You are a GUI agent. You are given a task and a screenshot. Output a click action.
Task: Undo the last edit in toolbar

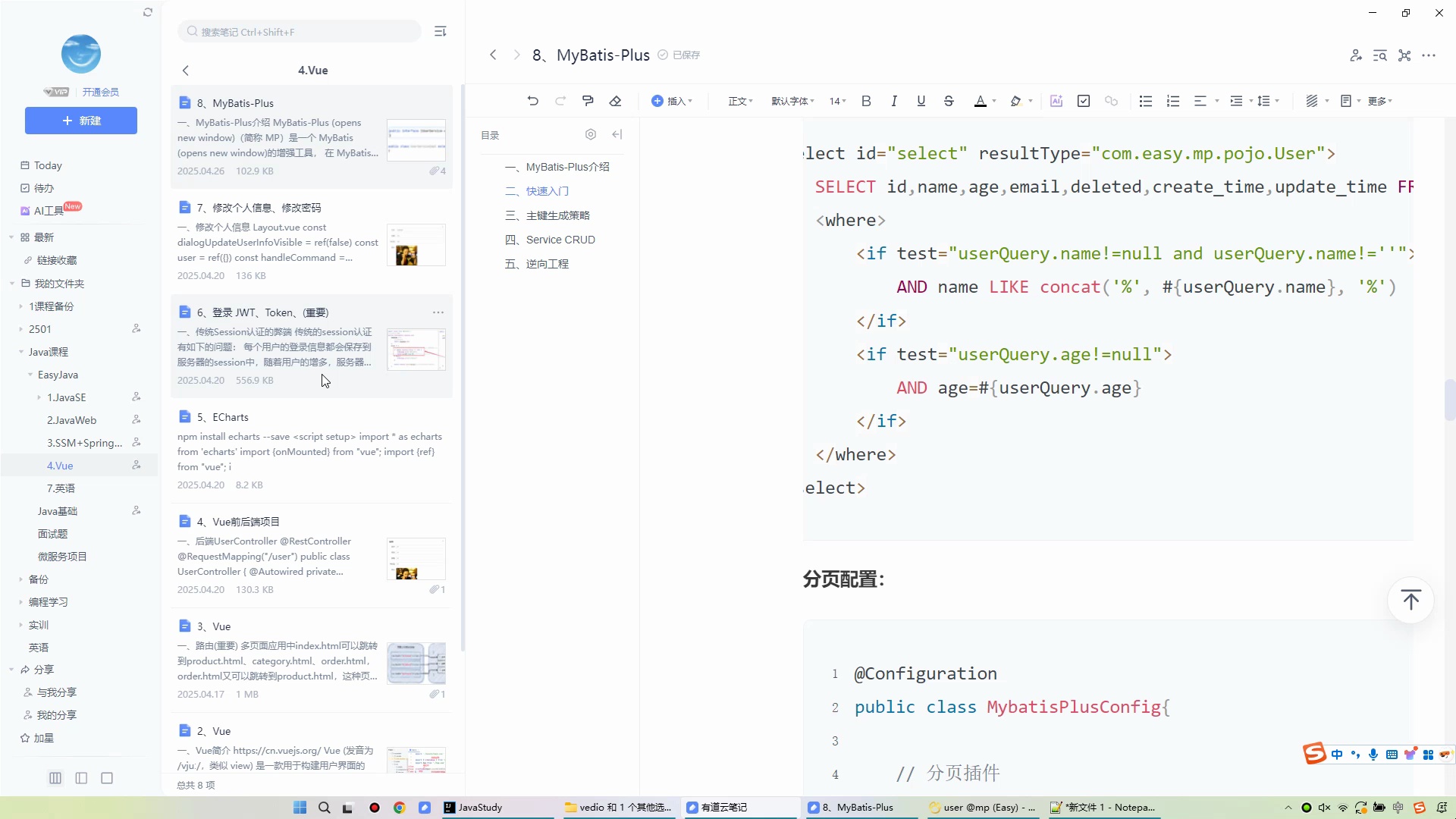point(533,101)
